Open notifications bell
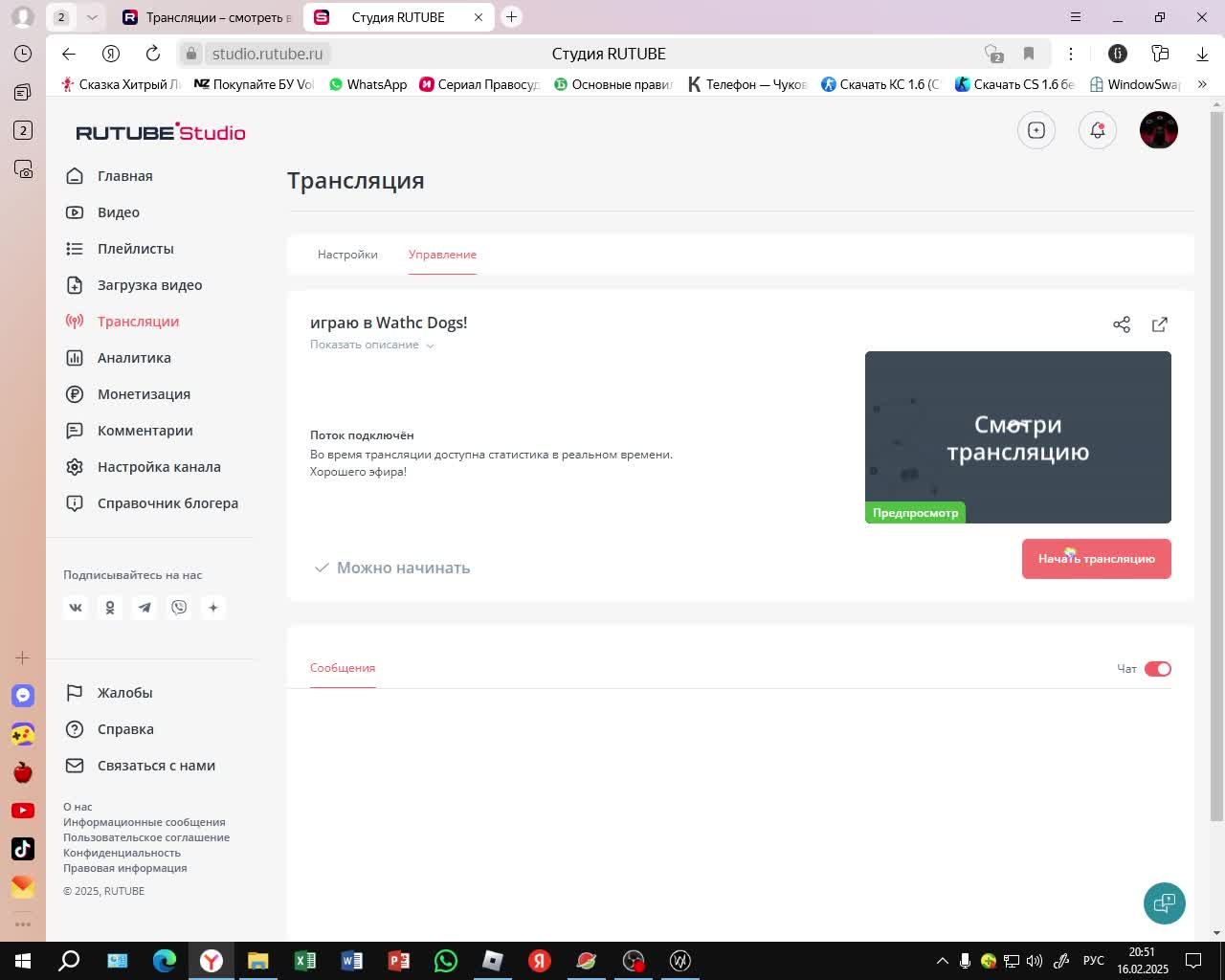Viewport: 1225px width, 980px height. pyautogui.click(x=1098, y=130)
